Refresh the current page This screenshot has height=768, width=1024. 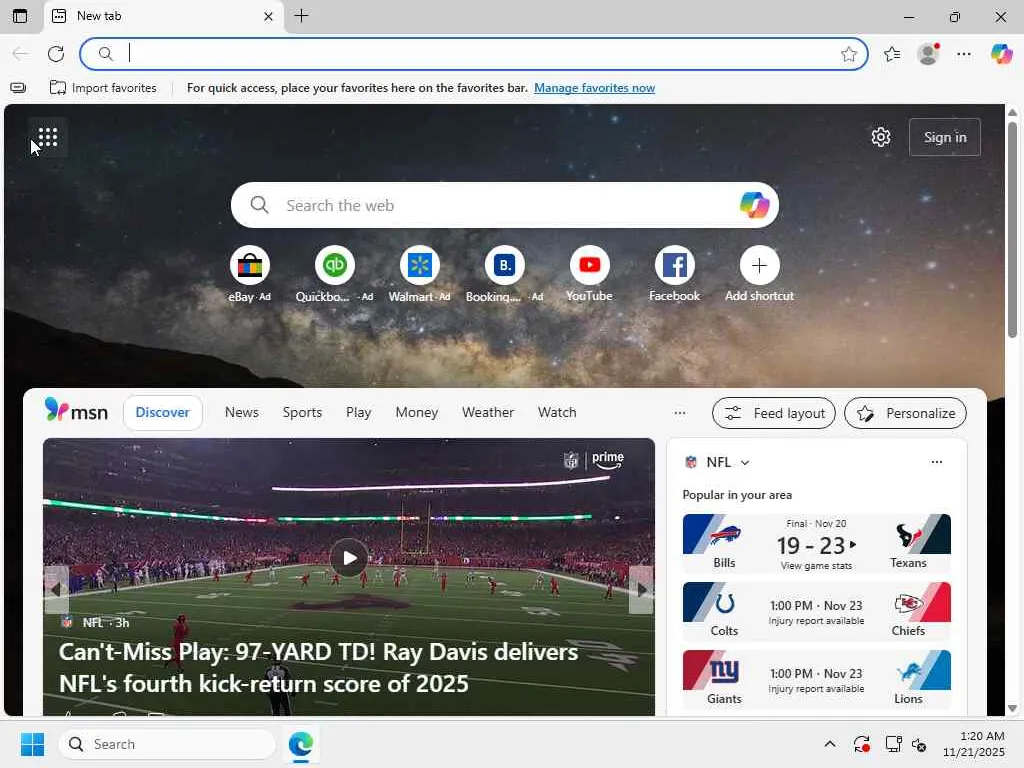point(56,54)
